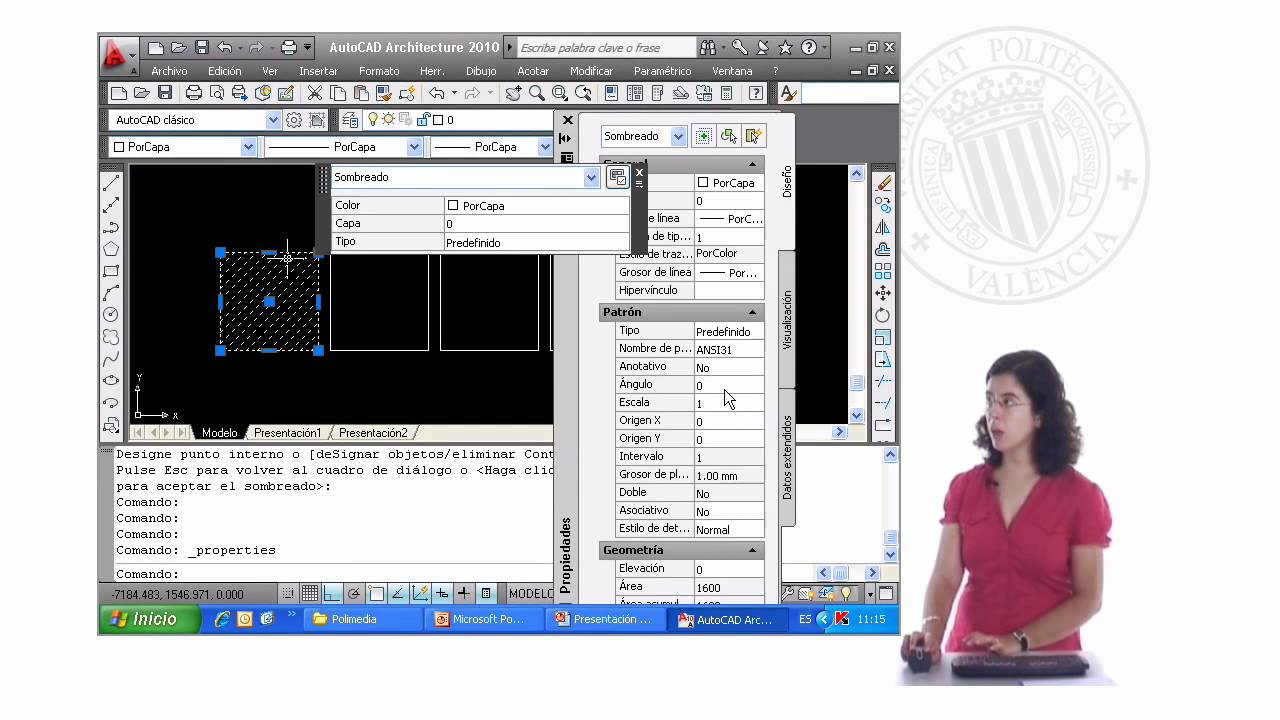The image size is (1280, 720).
Task: Open workspace settings gear icon
Action: 294,120
